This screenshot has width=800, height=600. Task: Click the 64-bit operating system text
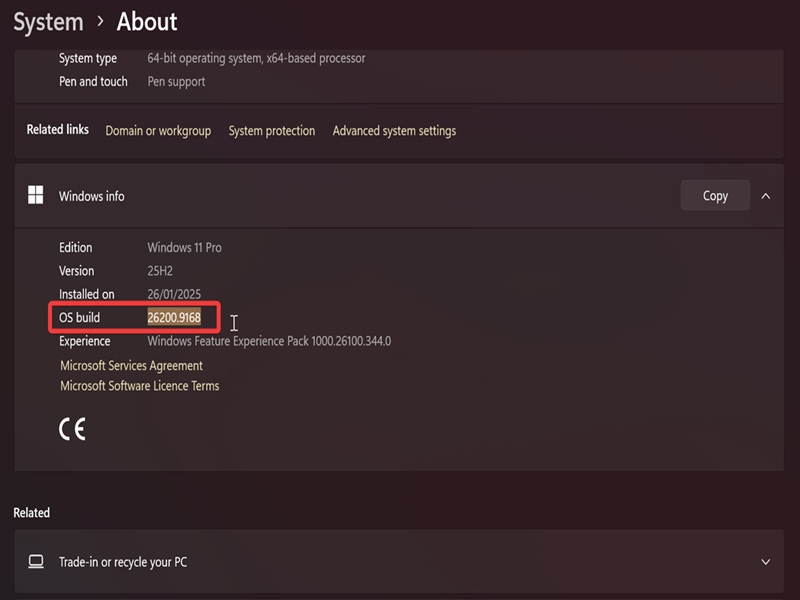coord(256,58)
